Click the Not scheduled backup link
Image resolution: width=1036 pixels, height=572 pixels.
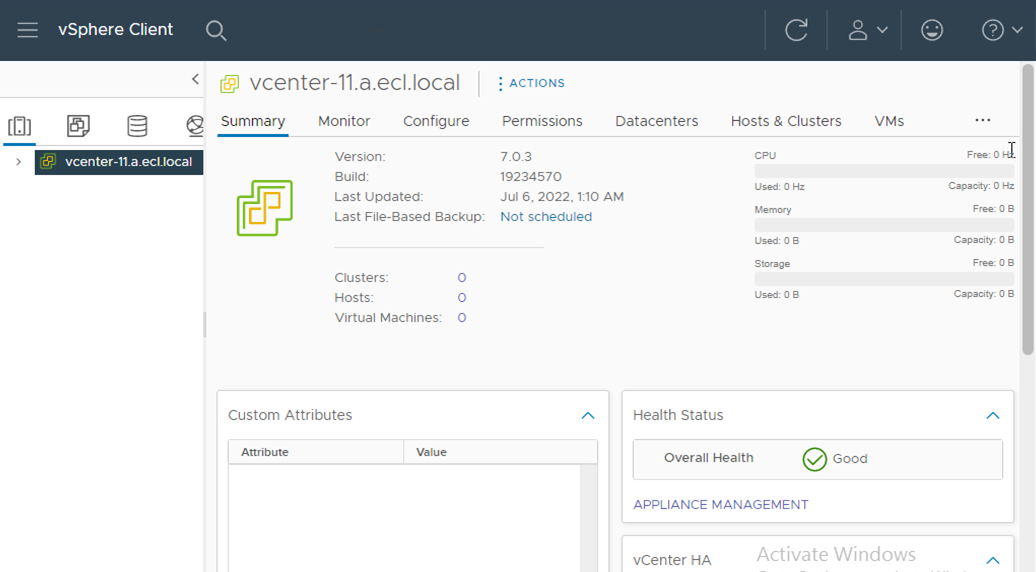(546, 217)
